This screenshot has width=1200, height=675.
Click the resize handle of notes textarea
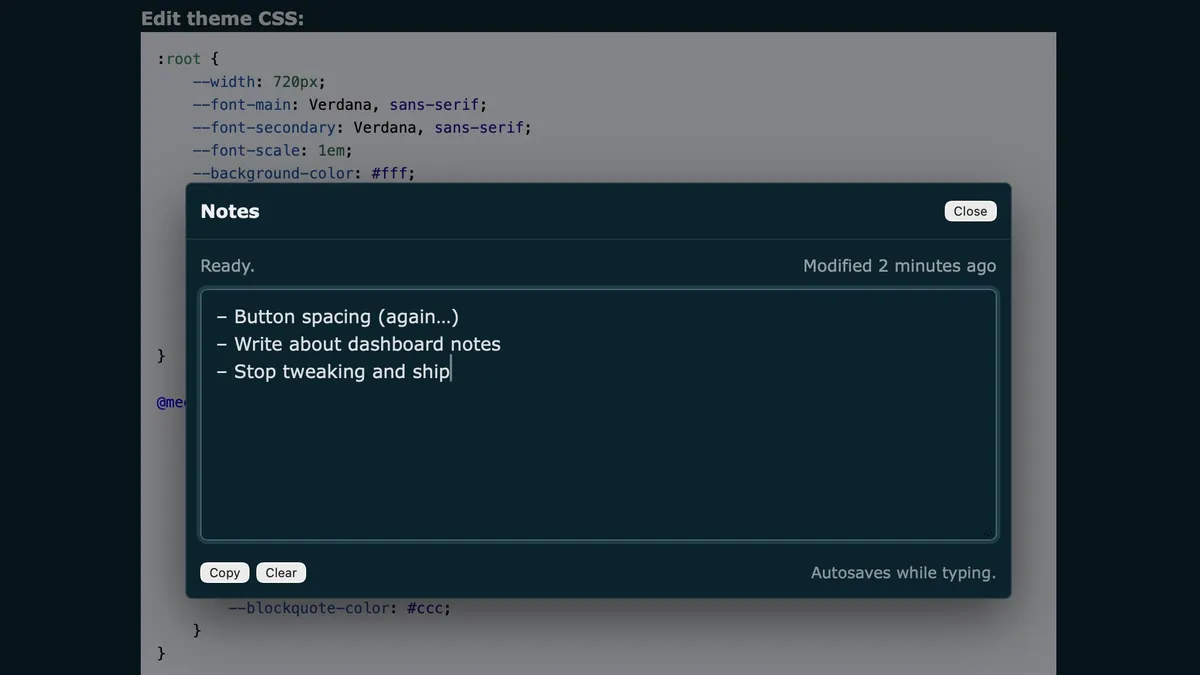tap(990, 534)
